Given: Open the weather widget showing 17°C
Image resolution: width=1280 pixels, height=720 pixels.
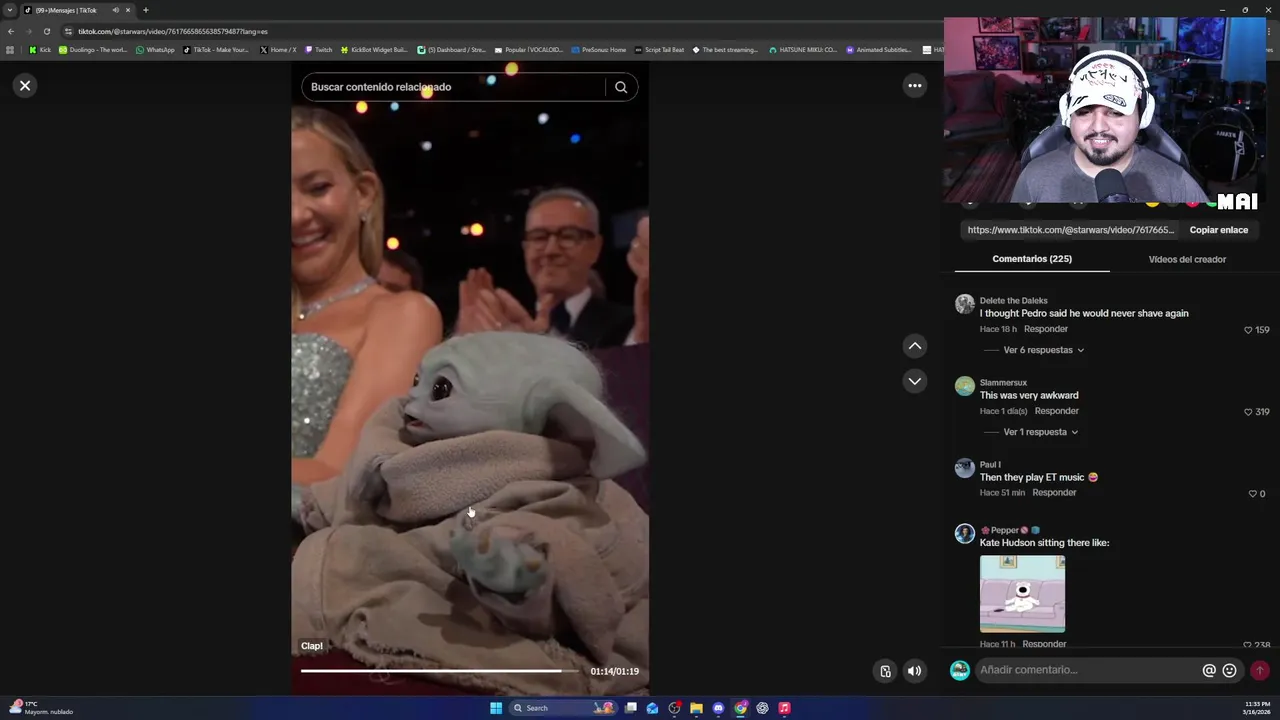Looking at the screenshot, I should click(42, 708).
